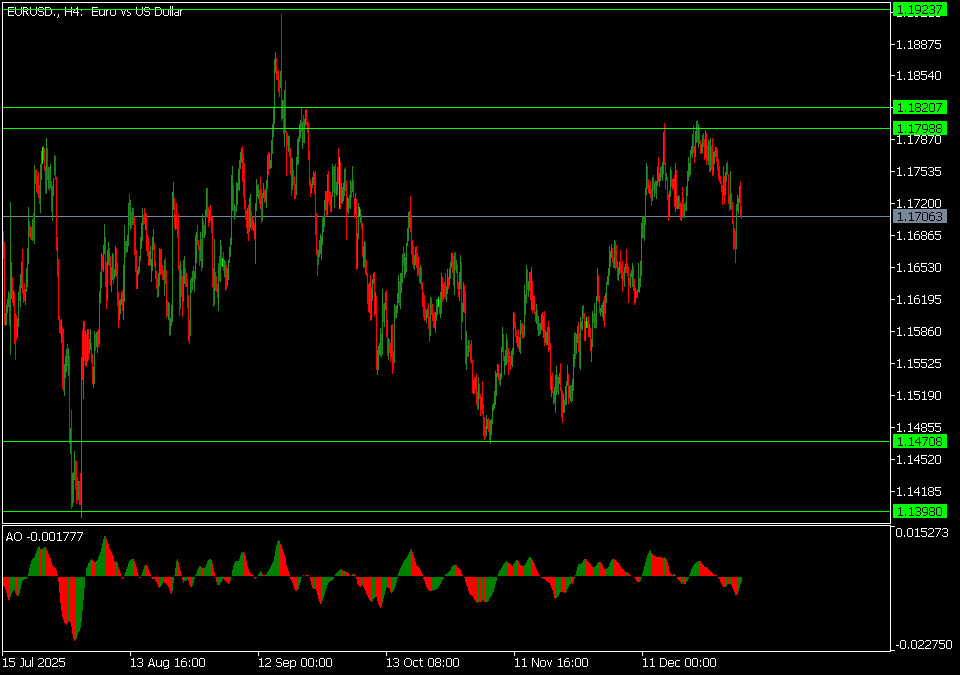Click the AO -0.001777 indicator label
The height and width of the screenshot is (675, 960).
(45, 537)
